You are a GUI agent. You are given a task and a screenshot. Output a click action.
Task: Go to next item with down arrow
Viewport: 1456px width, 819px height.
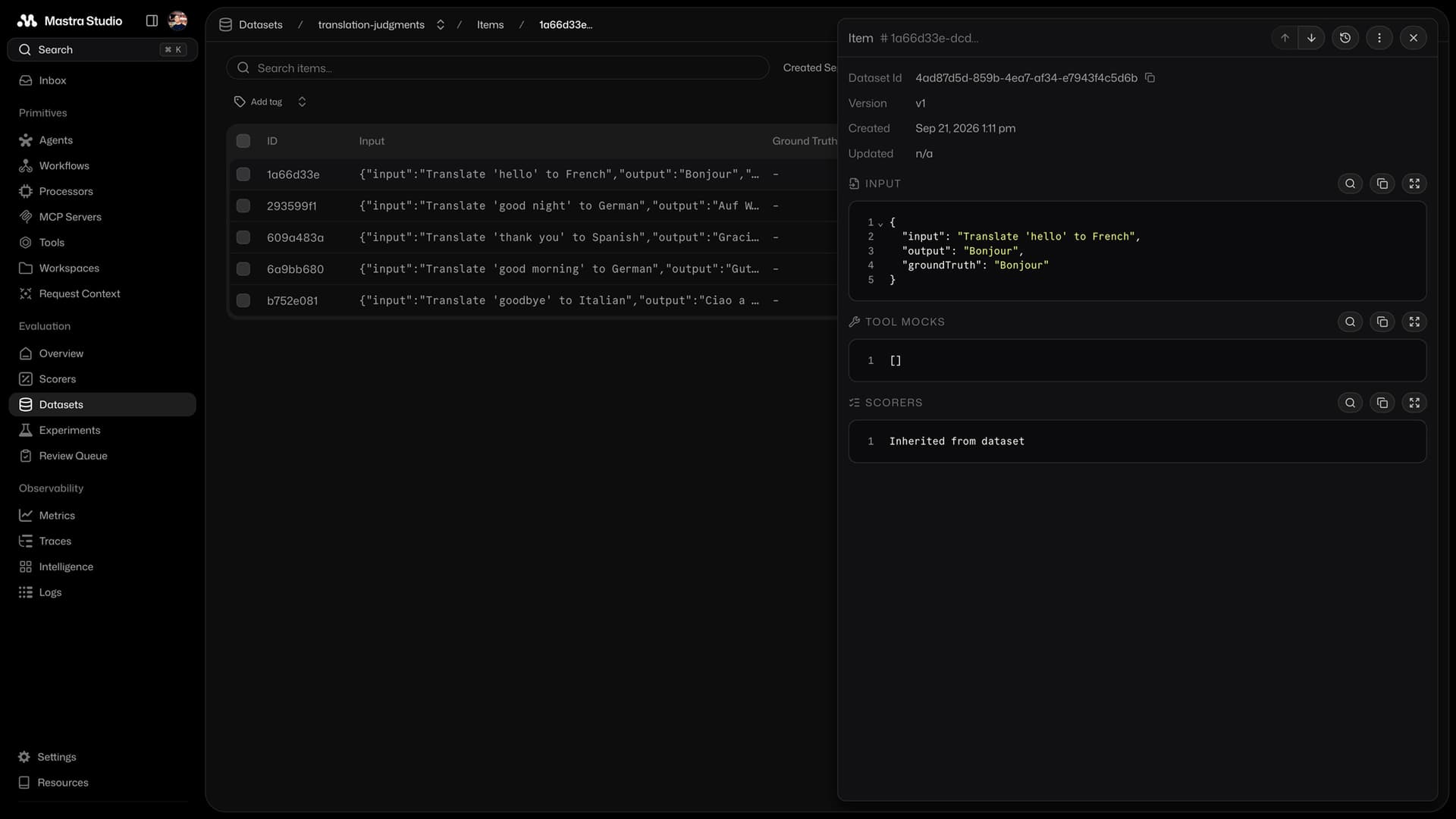(1311, 38)
